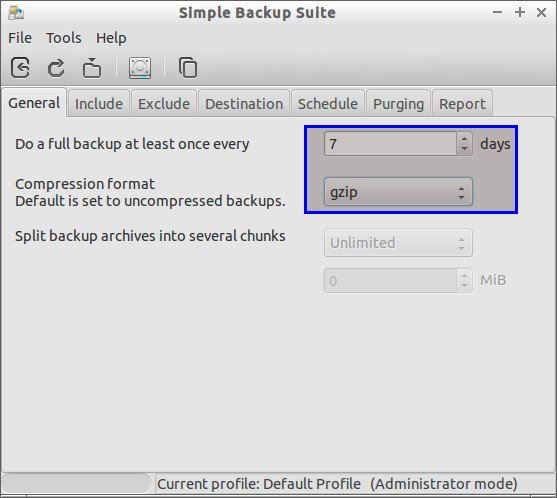Open the Unlimited chunk size dropdown
Screen dimensions: 557x498
point(398,243)
